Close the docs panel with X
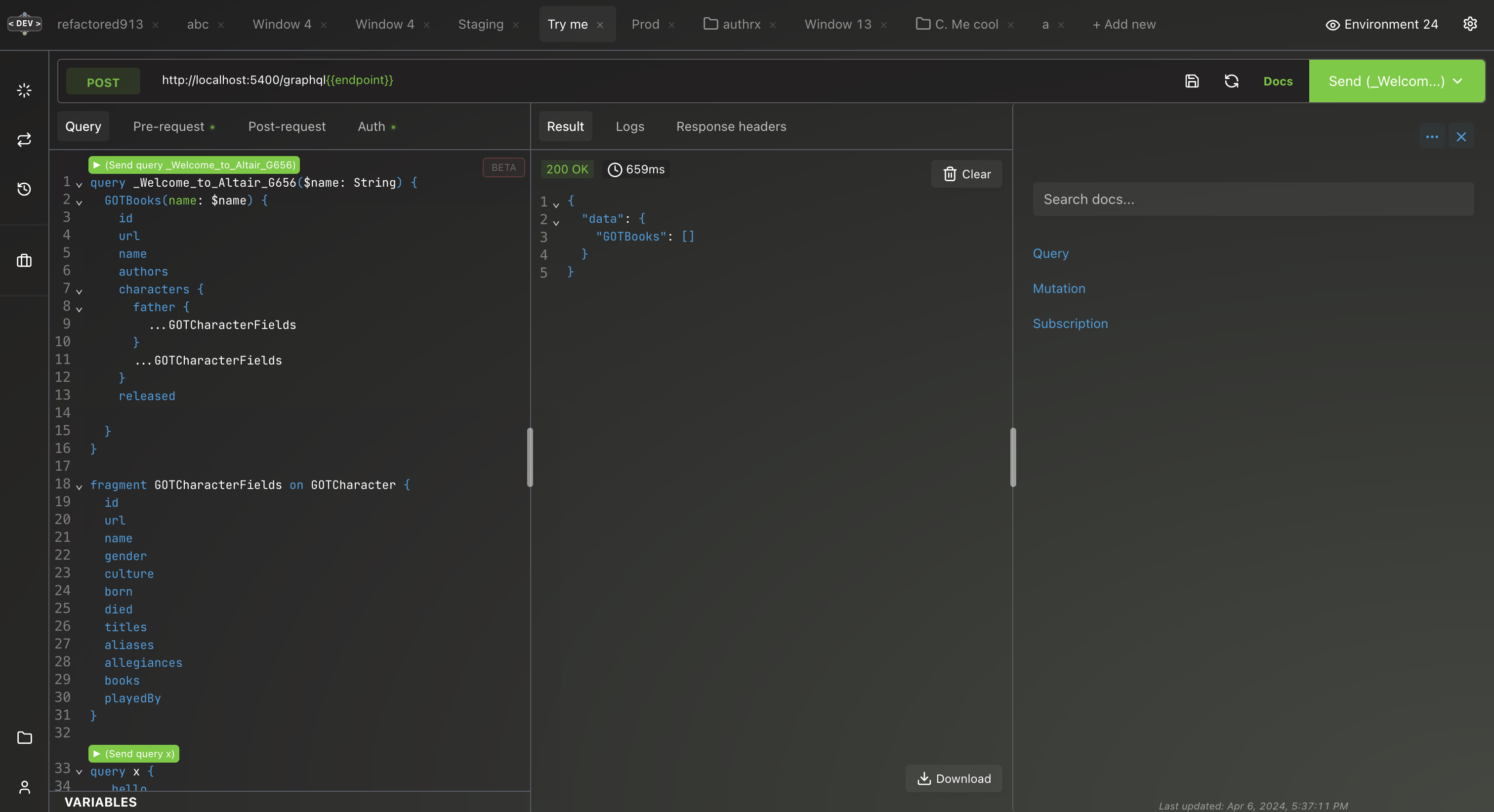 pos(1461,137)
